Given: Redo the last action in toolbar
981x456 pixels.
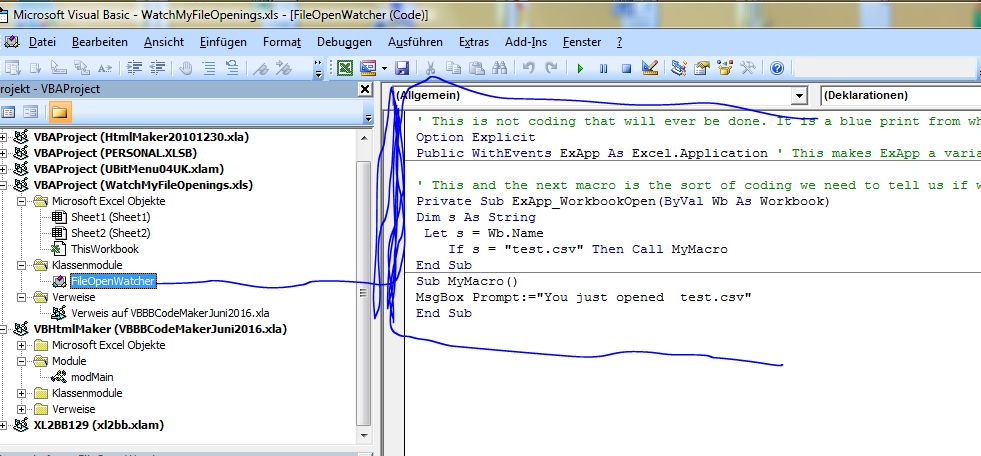Looking at the screenshot, I should pos(551,68).
